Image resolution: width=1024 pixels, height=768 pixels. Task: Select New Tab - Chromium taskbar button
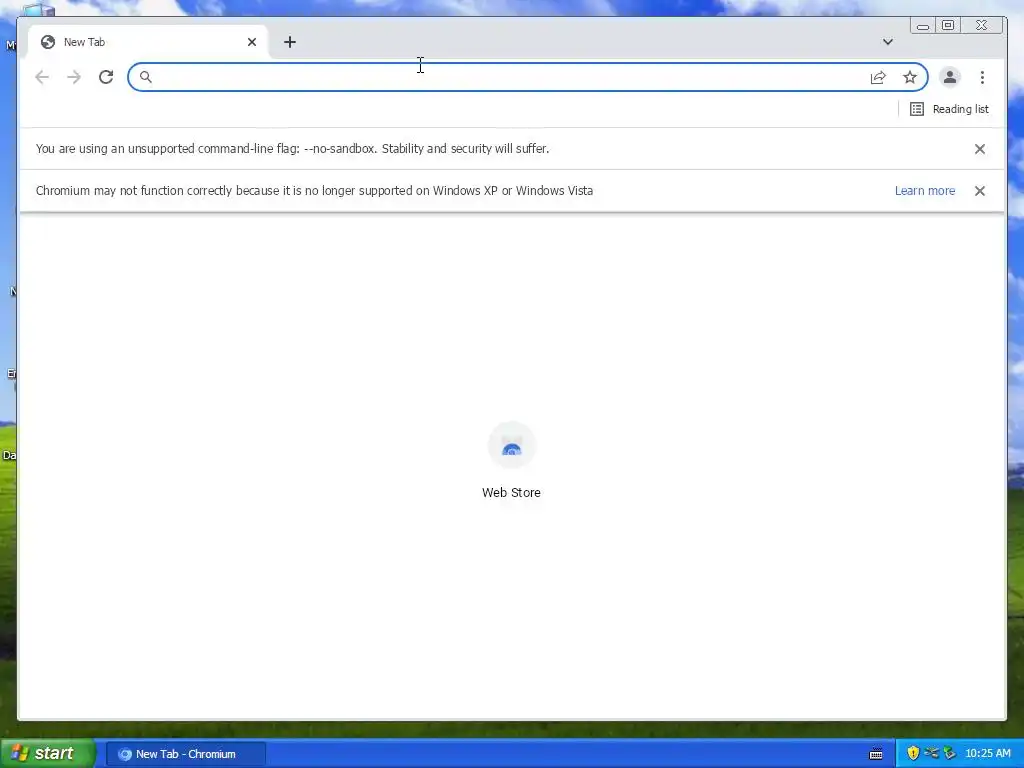tap(185, 754)
